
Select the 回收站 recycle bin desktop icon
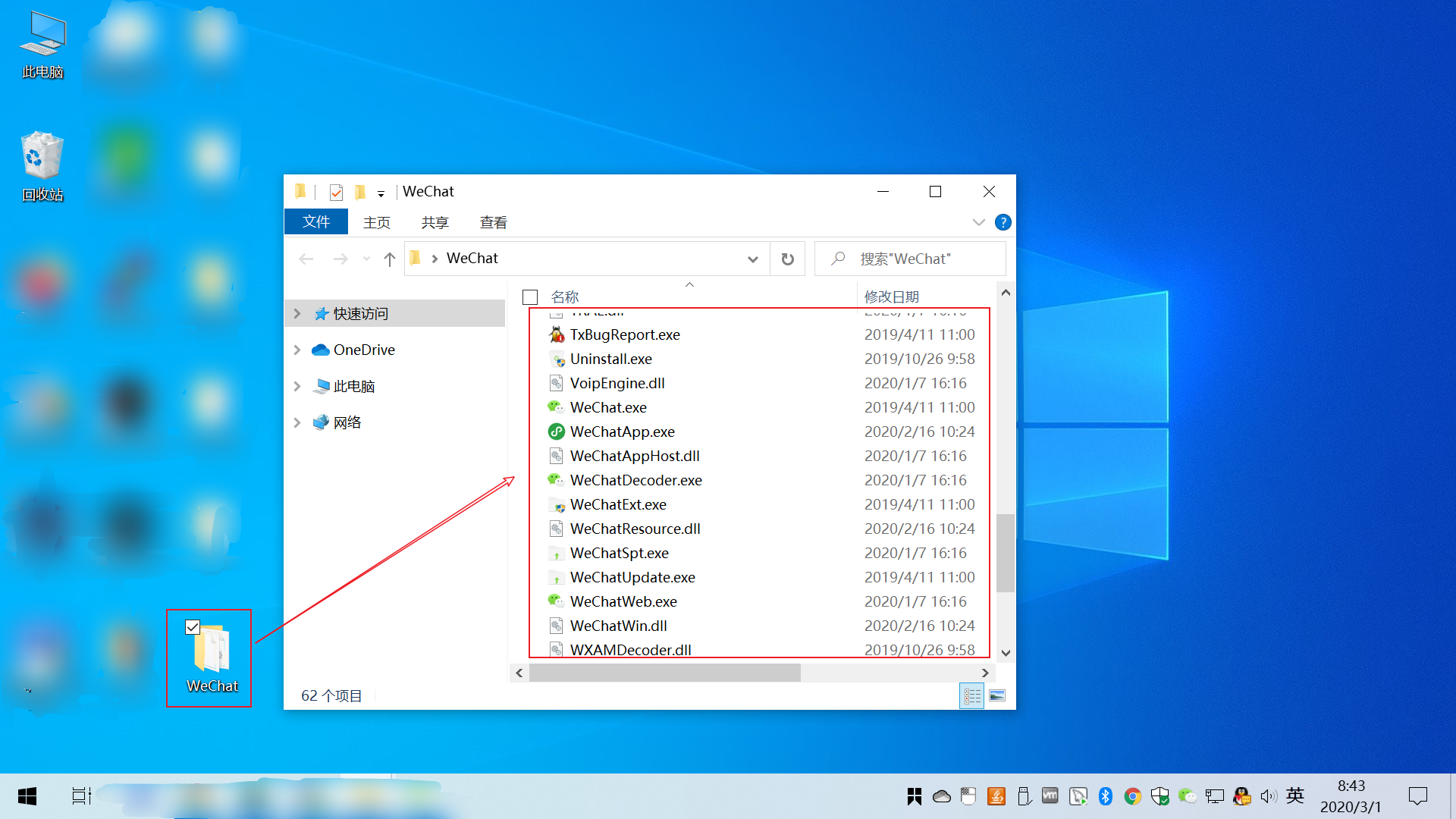click(x=42, y=167)
